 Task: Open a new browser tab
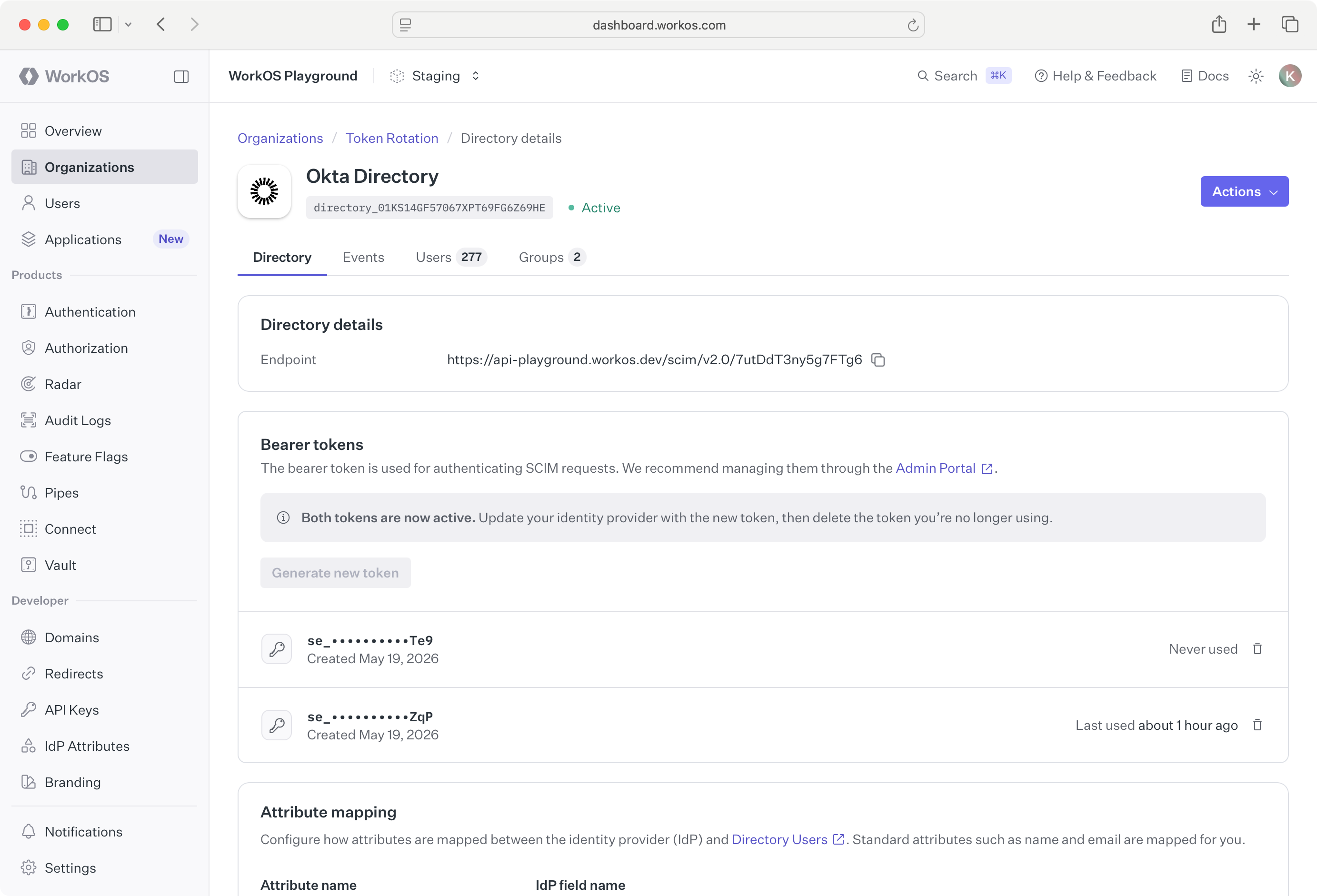(x=1254, y=24)
